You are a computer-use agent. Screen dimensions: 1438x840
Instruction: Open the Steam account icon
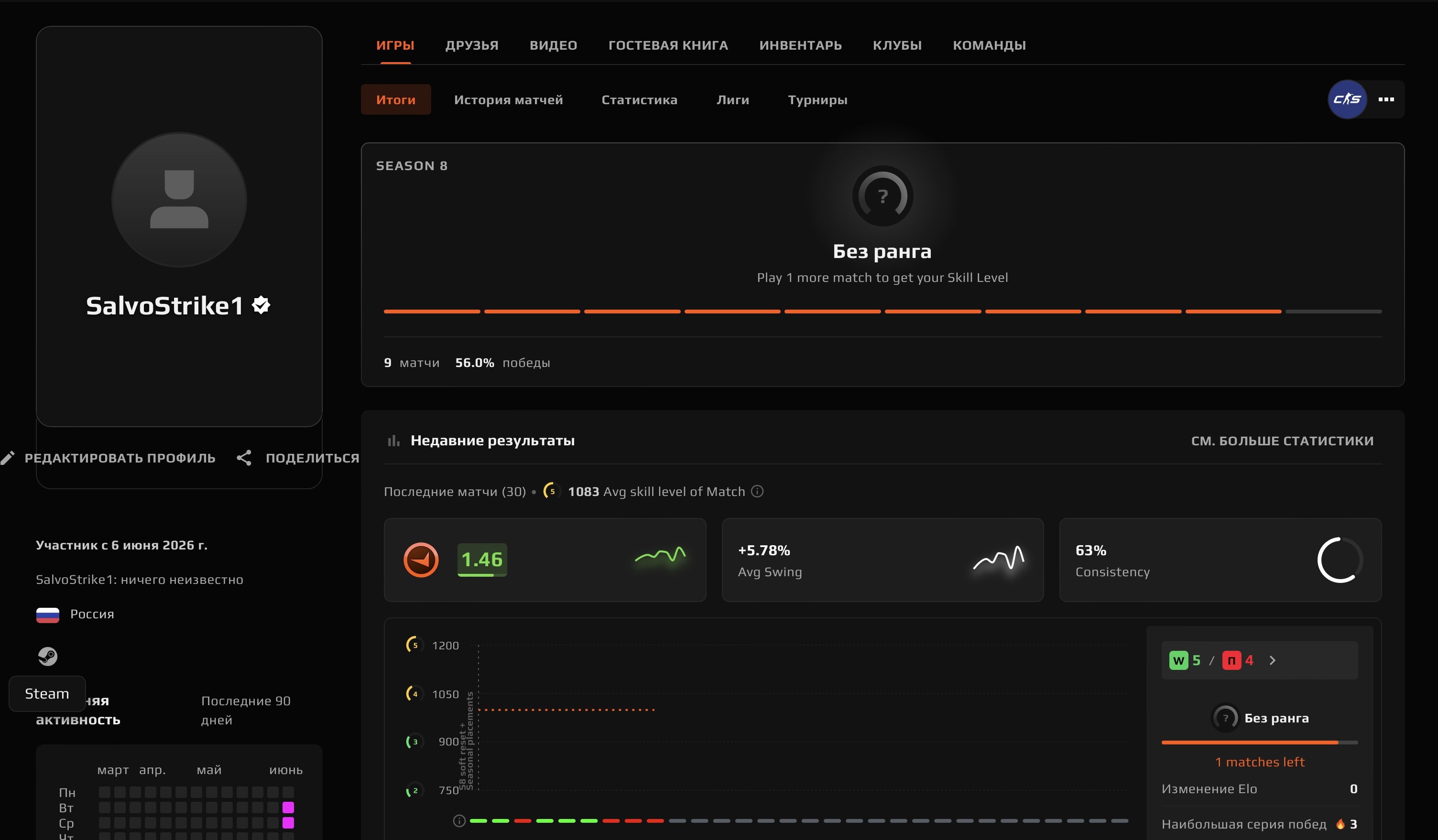[x=47, y=657]
